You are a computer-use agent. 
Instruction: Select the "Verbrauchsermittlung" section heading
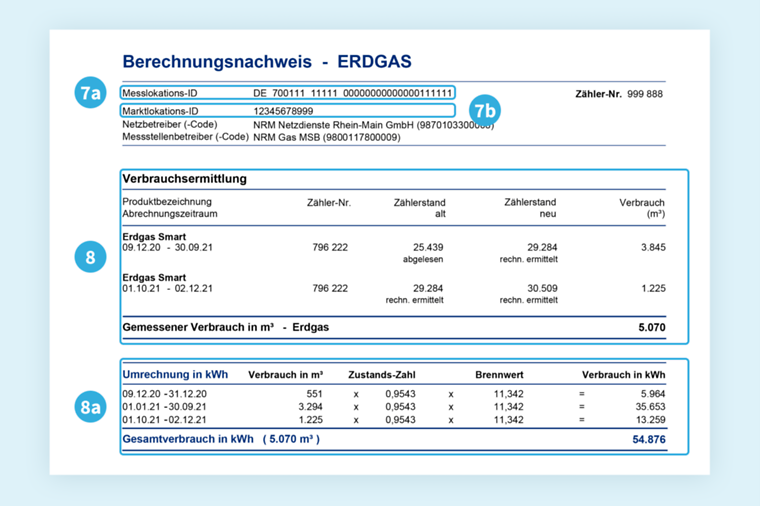pyautogui.click(x=185, y=179)
